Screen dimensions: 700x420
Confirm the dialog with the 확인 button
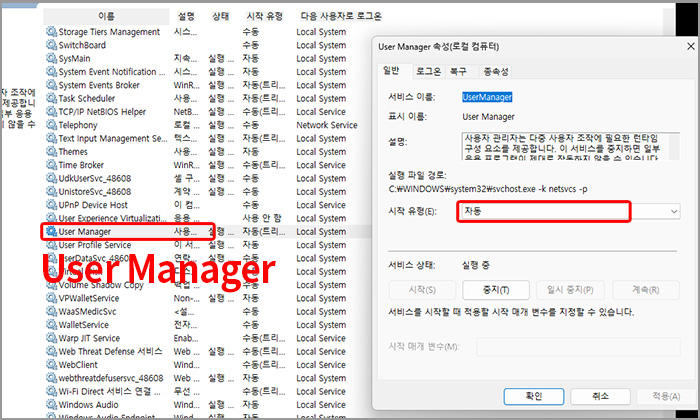[535, 395]
